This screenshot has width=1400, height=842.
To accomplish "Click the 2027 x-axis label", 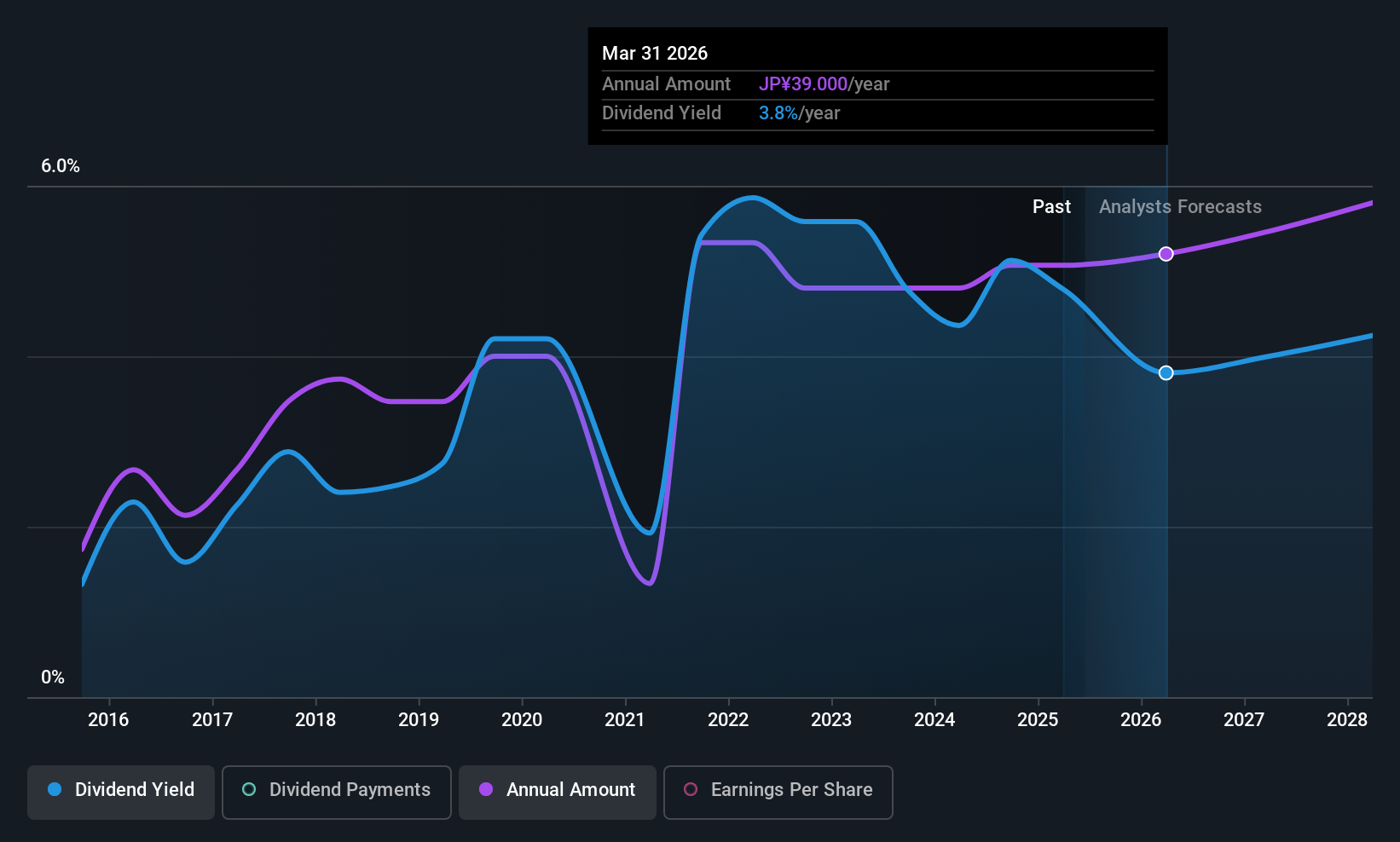I will click(x=1244, y=720).
